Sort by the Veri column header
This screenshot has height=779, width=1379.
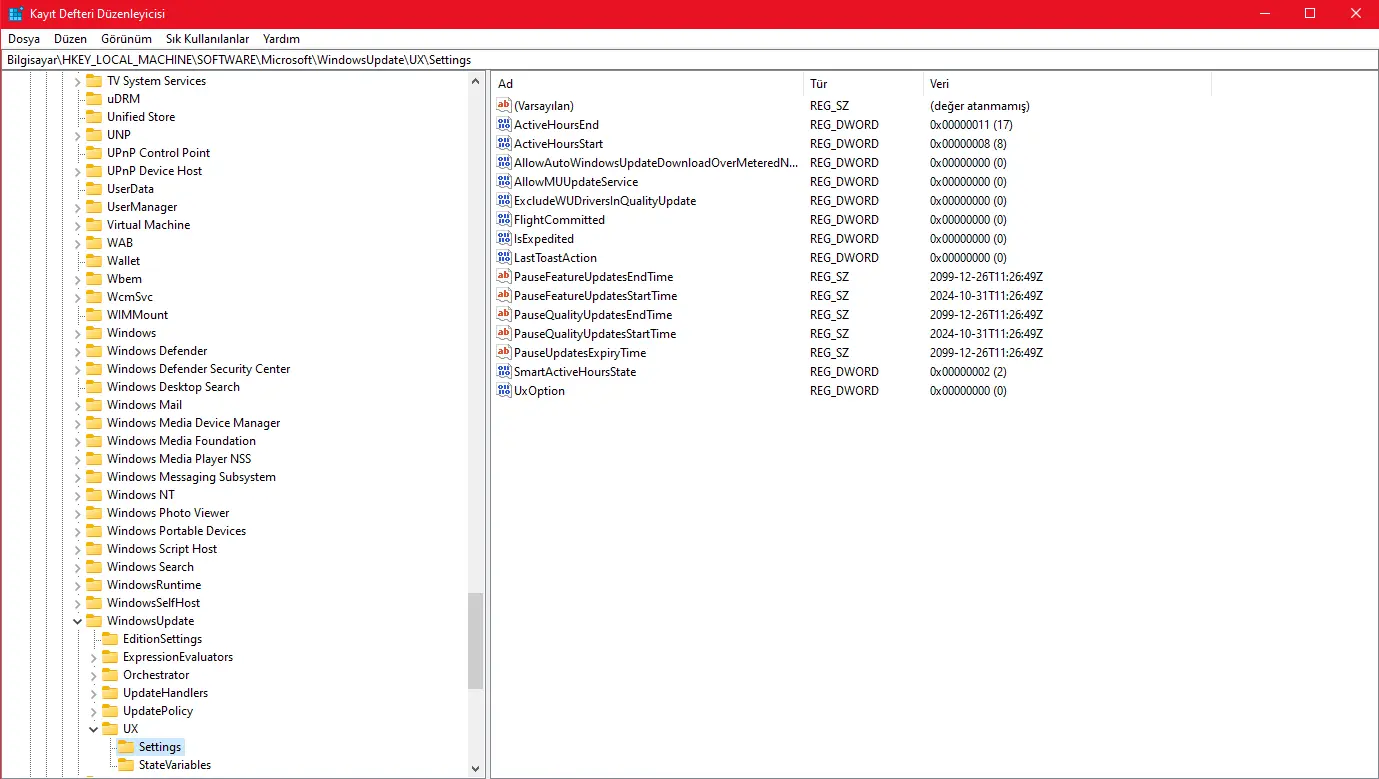click(x=1067, y=84)
